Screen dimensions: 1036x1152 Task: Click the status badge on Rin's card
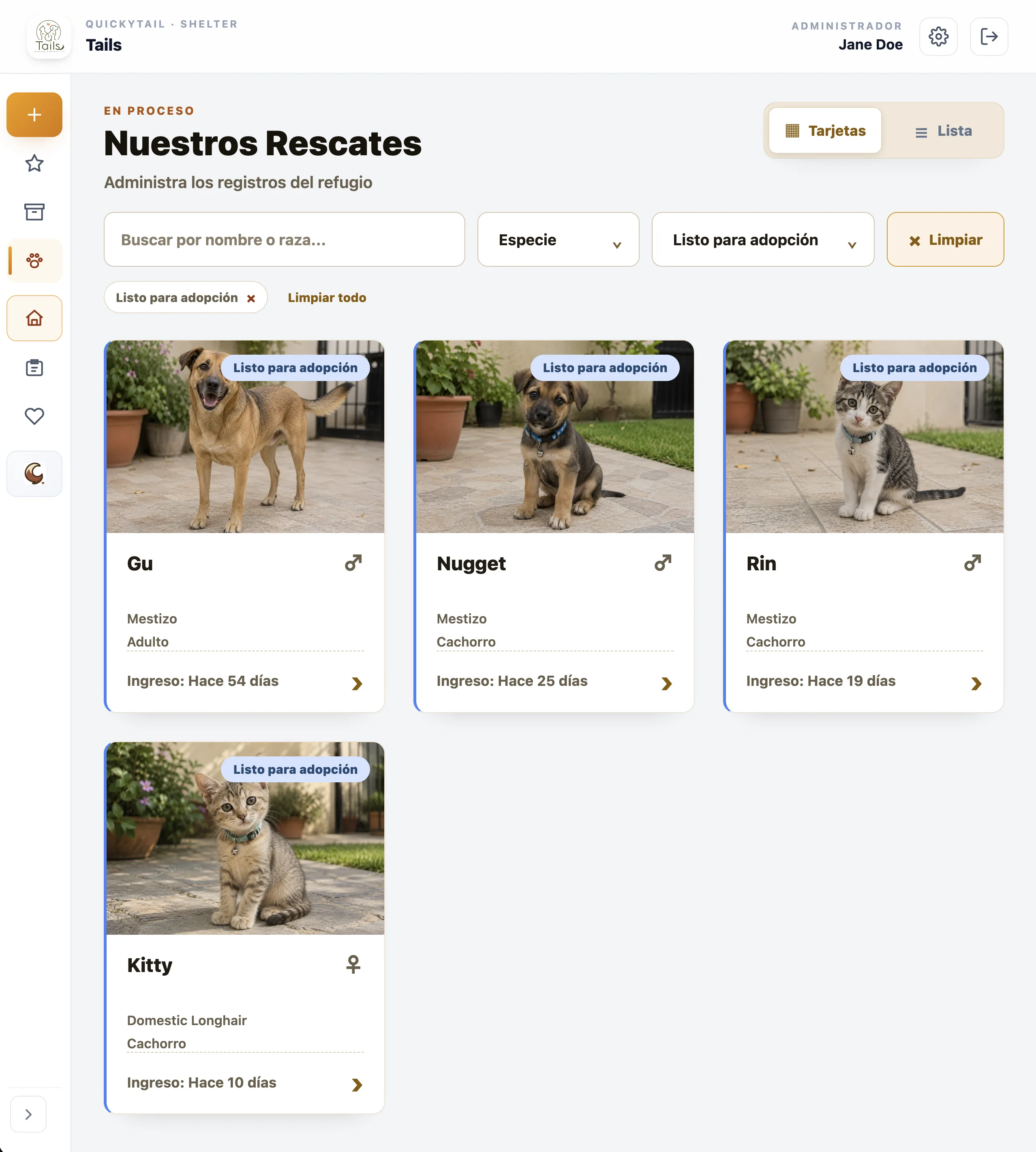(x=914, y=368)
